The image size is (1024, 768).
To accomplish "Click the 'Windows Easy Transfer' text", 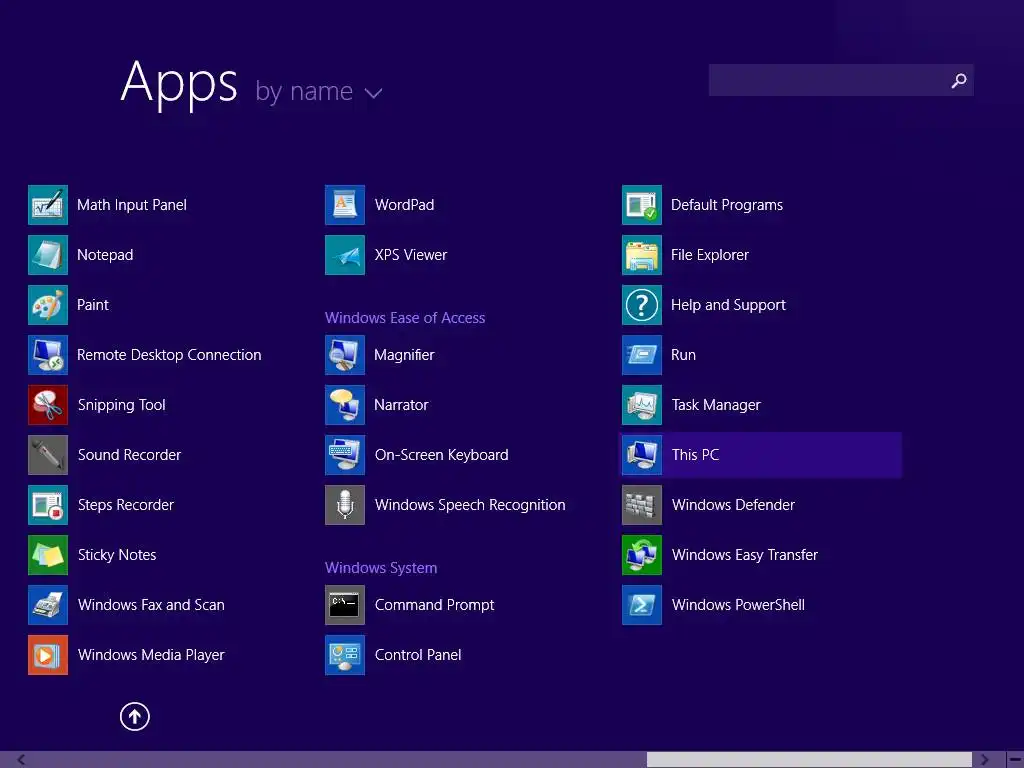I will click(x=744, y=555).
